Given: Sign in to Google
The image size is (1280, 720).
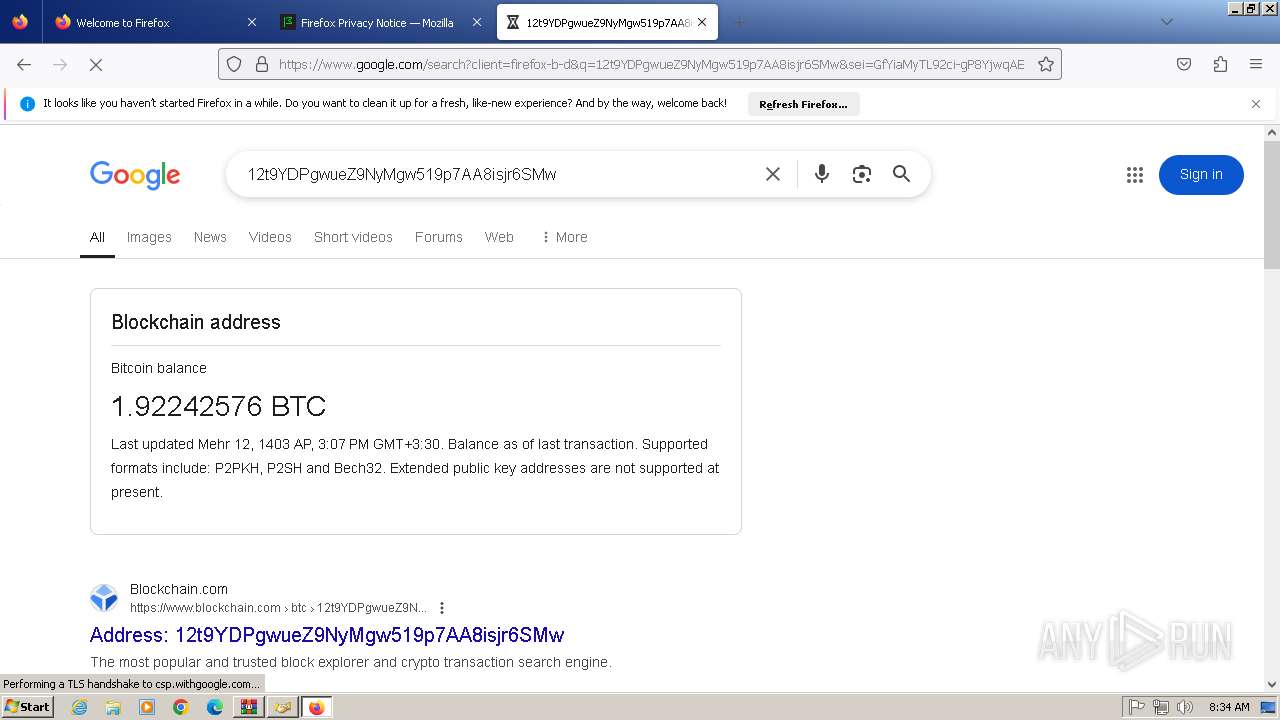Looking at the screenshot, I should (x=1201, y=175).
